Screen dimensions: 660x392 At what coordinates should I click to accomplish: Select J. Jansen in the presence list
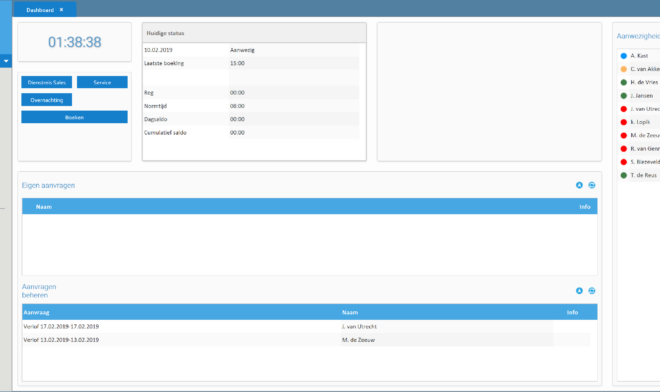point(641,96)
